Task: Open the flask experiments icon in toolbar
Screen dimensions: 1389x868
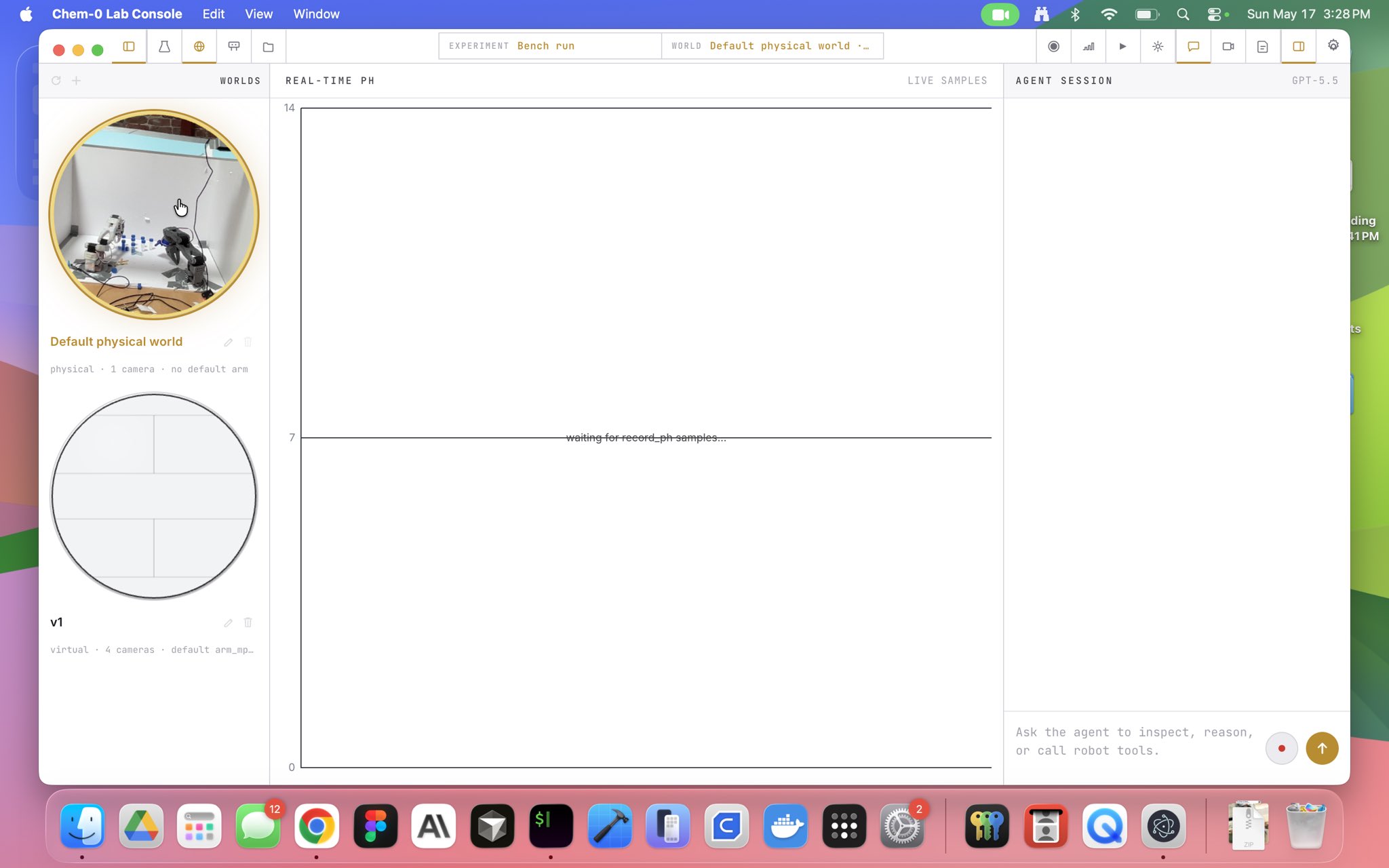Action: [164, 46]
